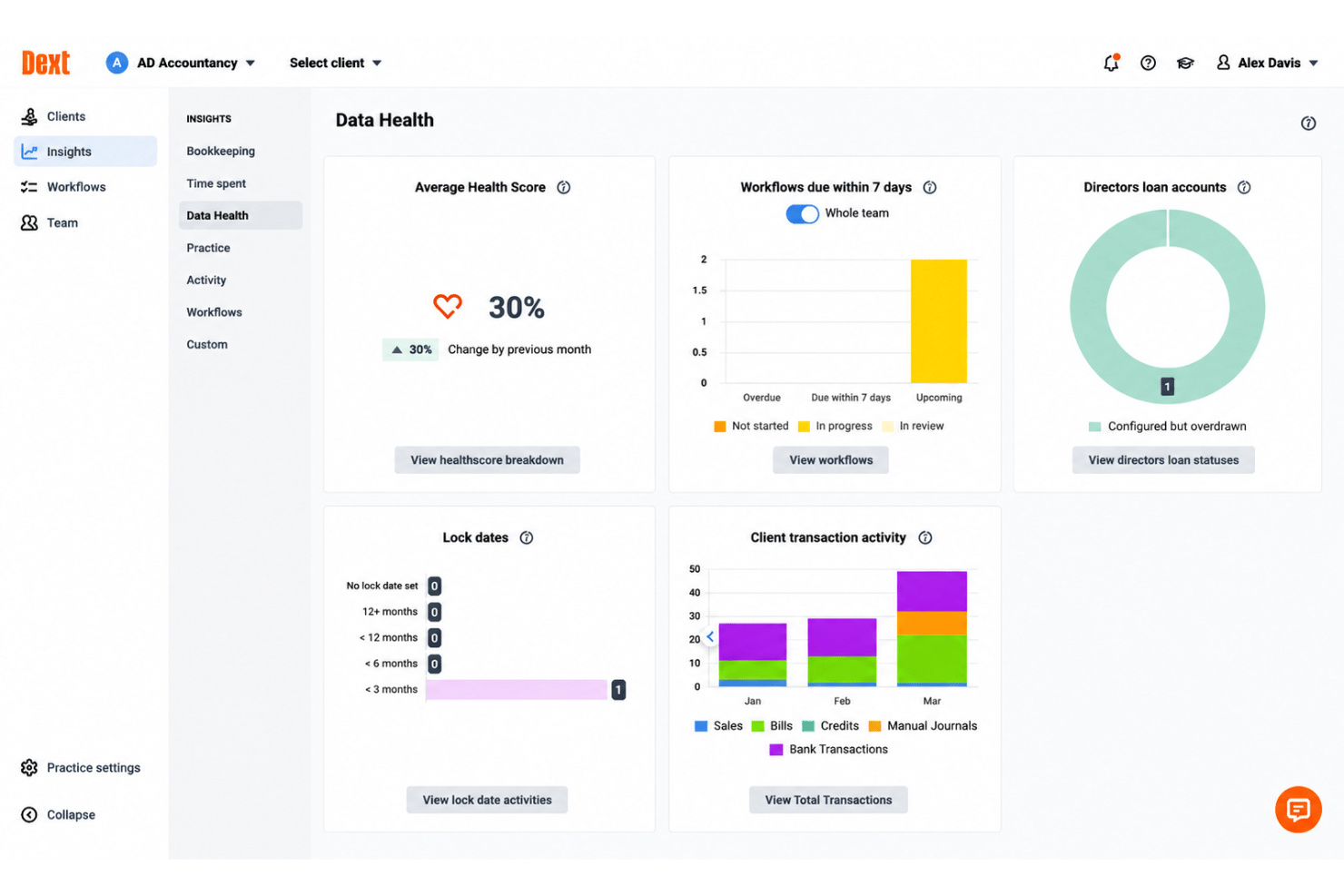Image resolution: width=1344 pixels, height=896 pixels.
Task: Open Bookkeeping insights
Action: pos(221,151)
